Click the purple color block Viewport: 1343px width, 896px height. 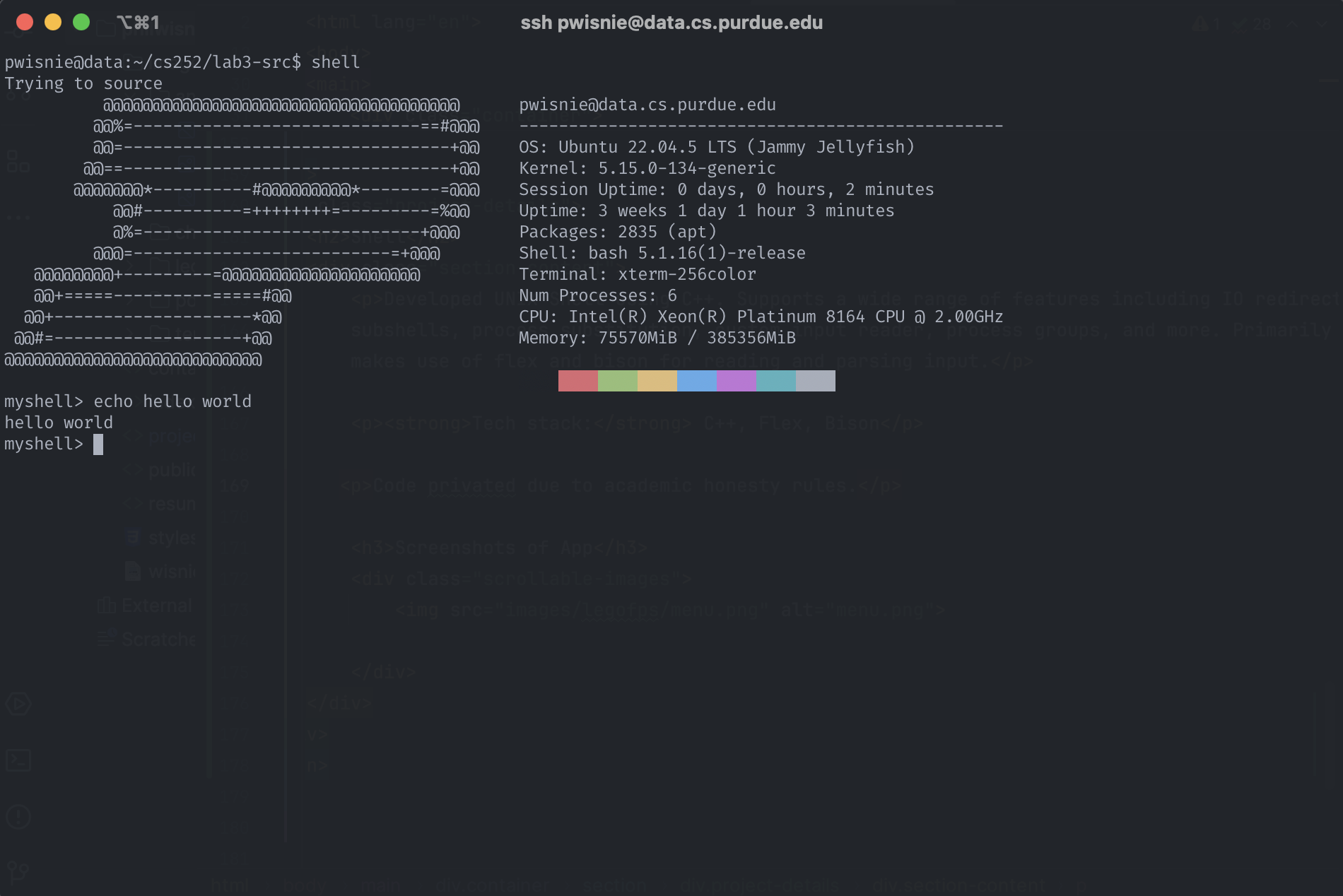click(x=737, y=381)
